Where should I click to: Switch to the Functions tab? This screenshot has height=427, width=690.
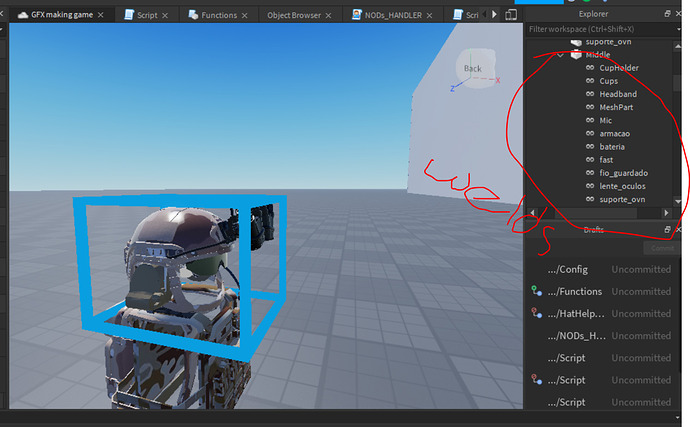(x=219, y=15)
